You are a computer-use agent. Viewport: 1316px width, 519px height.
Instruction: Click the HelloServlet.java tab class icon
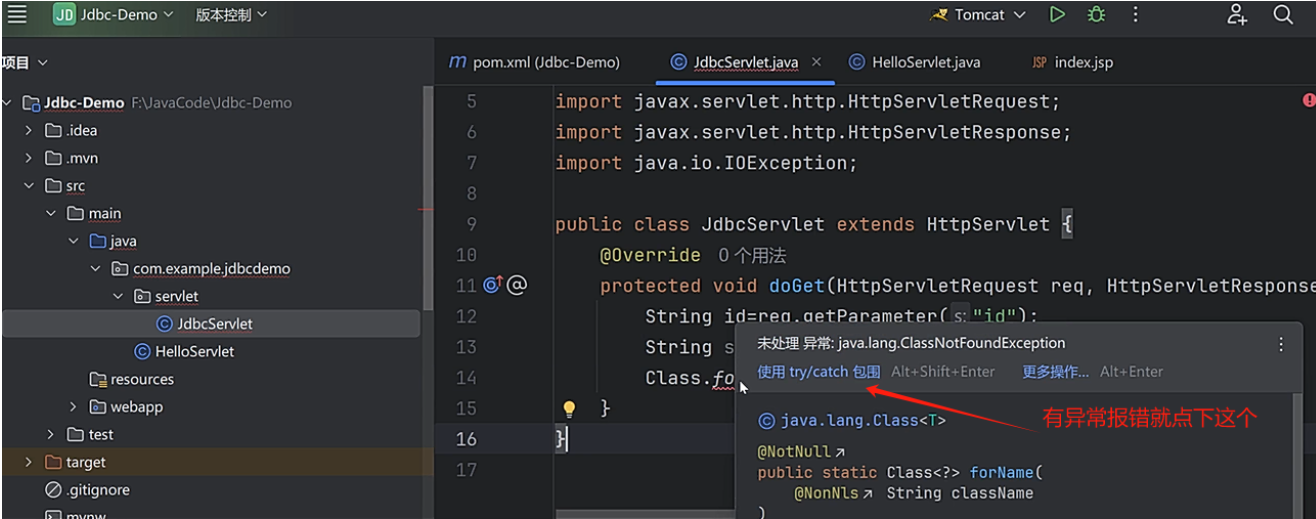[856, 62]
